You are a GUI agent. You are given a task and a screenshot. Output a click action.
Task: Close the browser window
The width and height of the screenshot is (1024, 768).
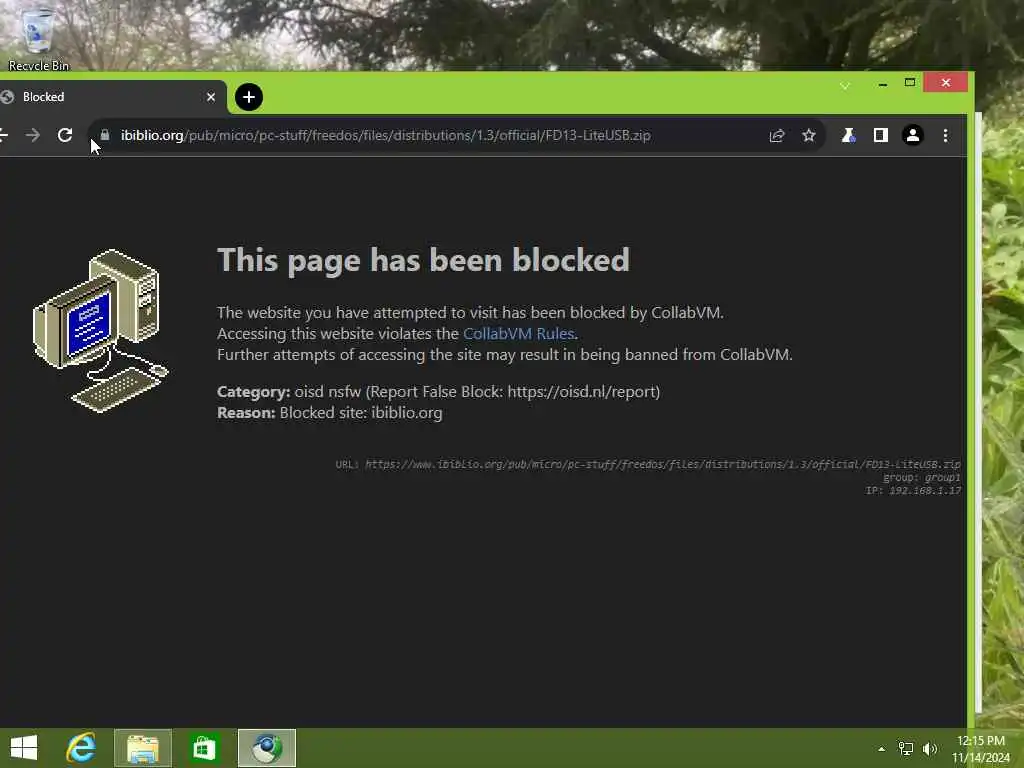[946, 82]
